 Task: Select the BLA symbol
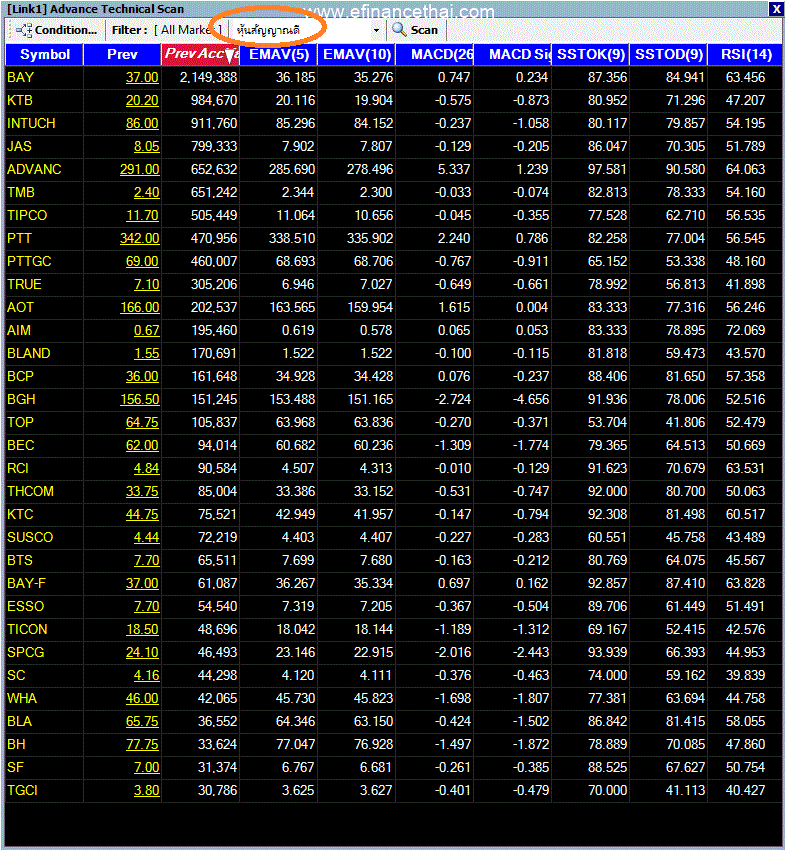coord(20,721)
